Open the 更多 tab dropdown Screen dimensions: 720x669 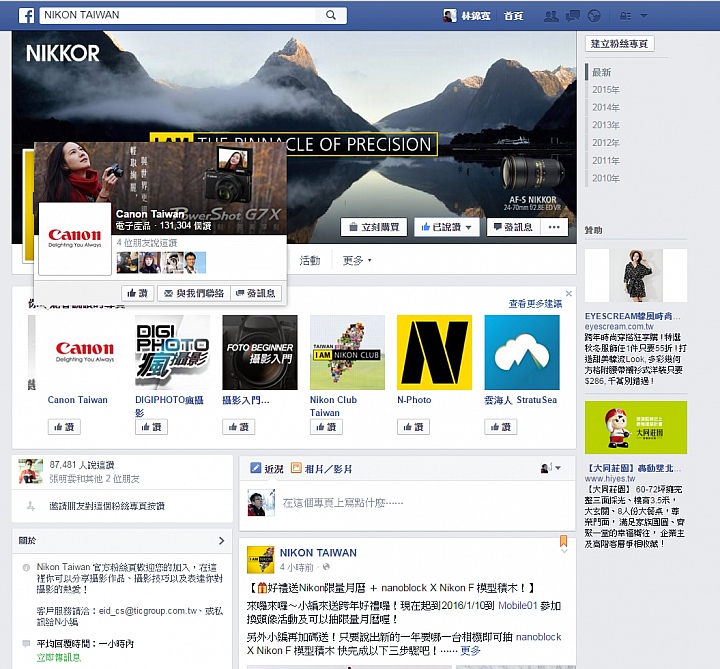pyautogui.click(x=357, y=260)
